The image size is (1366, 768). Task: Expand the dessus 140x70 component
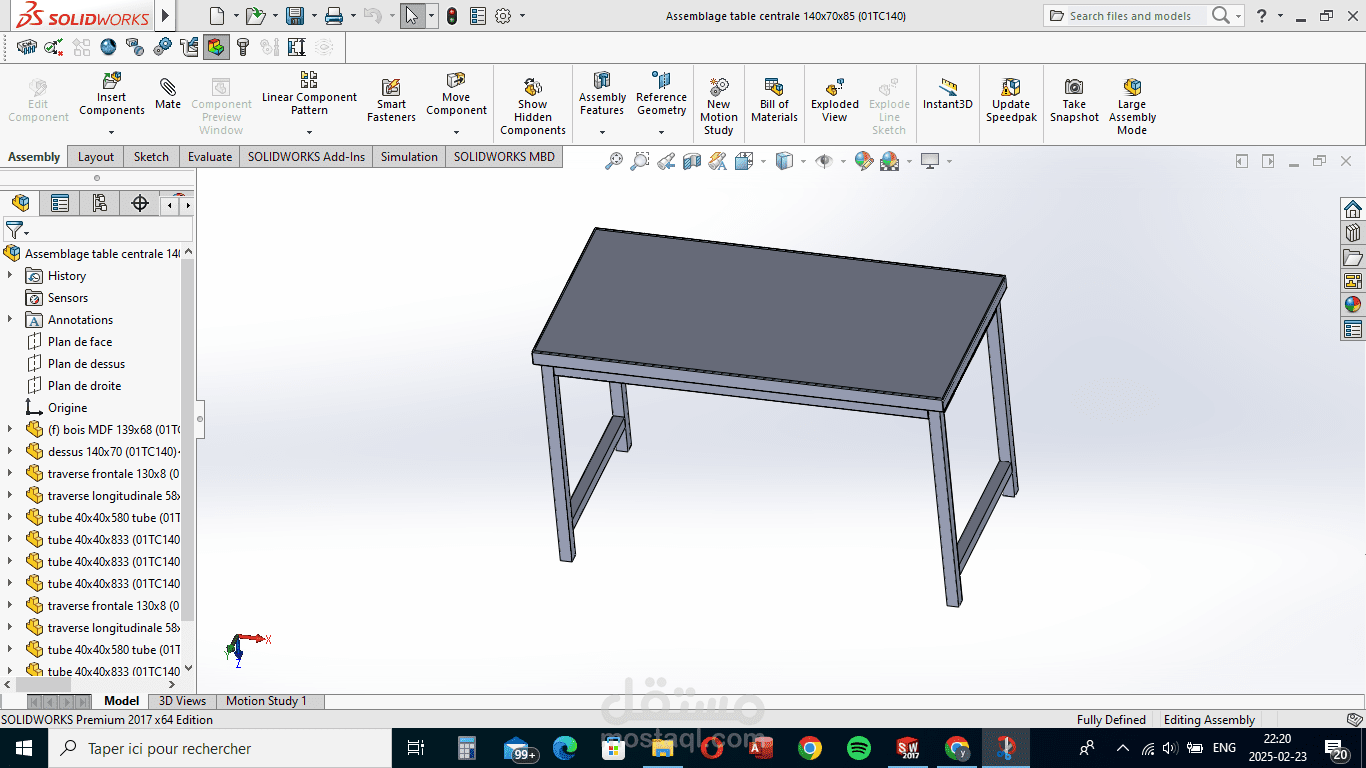click(10, 451)
